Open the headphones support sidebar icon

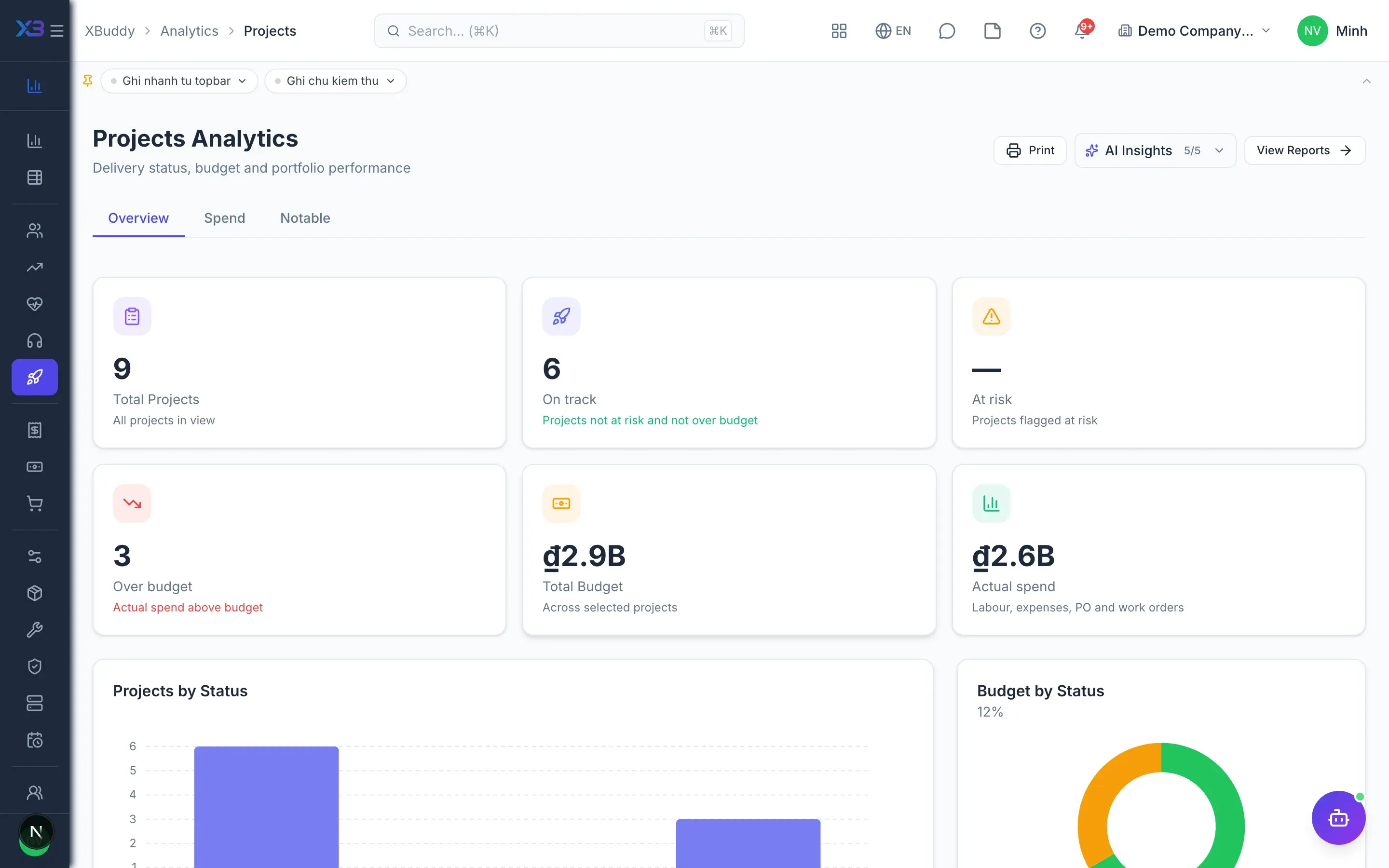coord(34,340)
